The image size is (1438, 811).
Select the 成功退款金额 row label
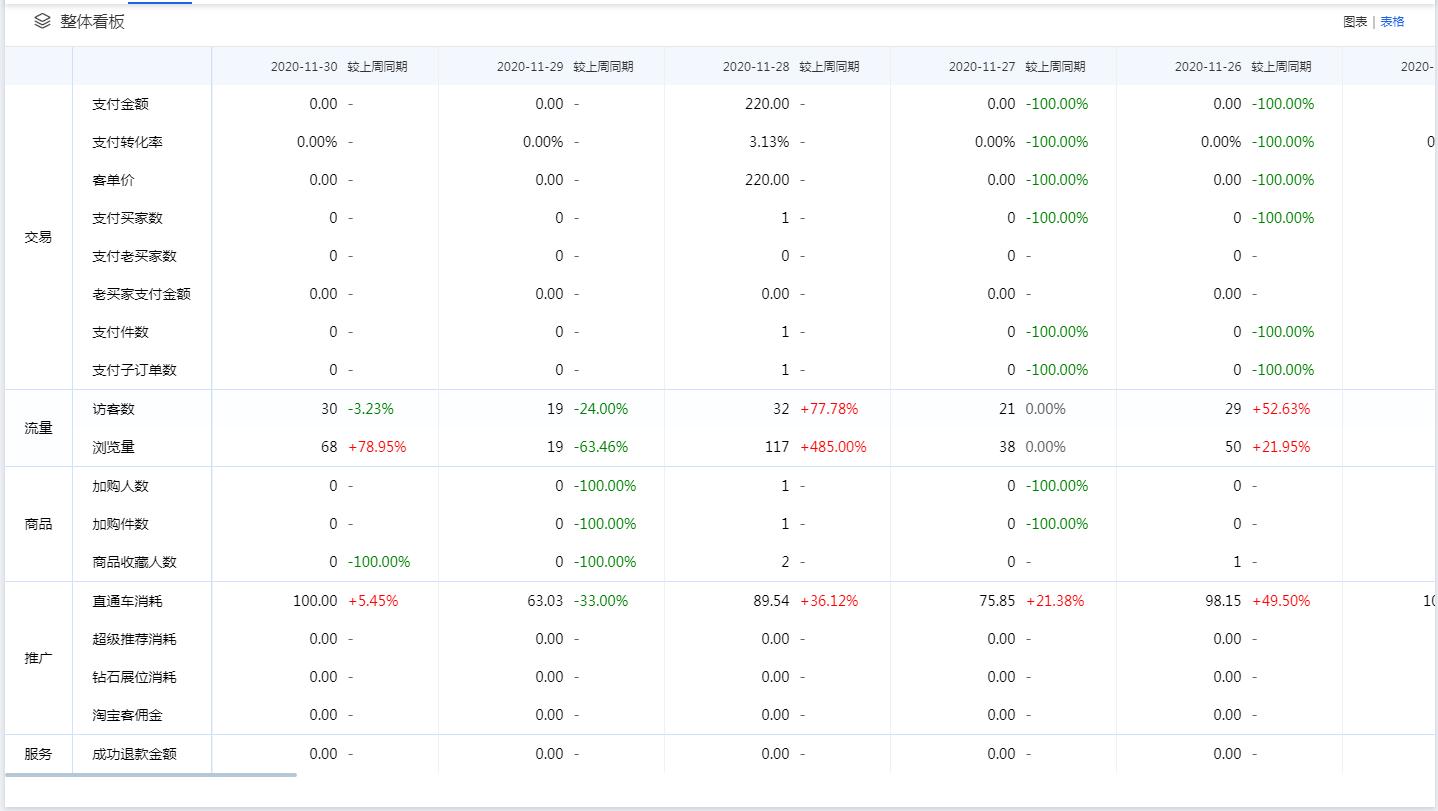[134, 754]
